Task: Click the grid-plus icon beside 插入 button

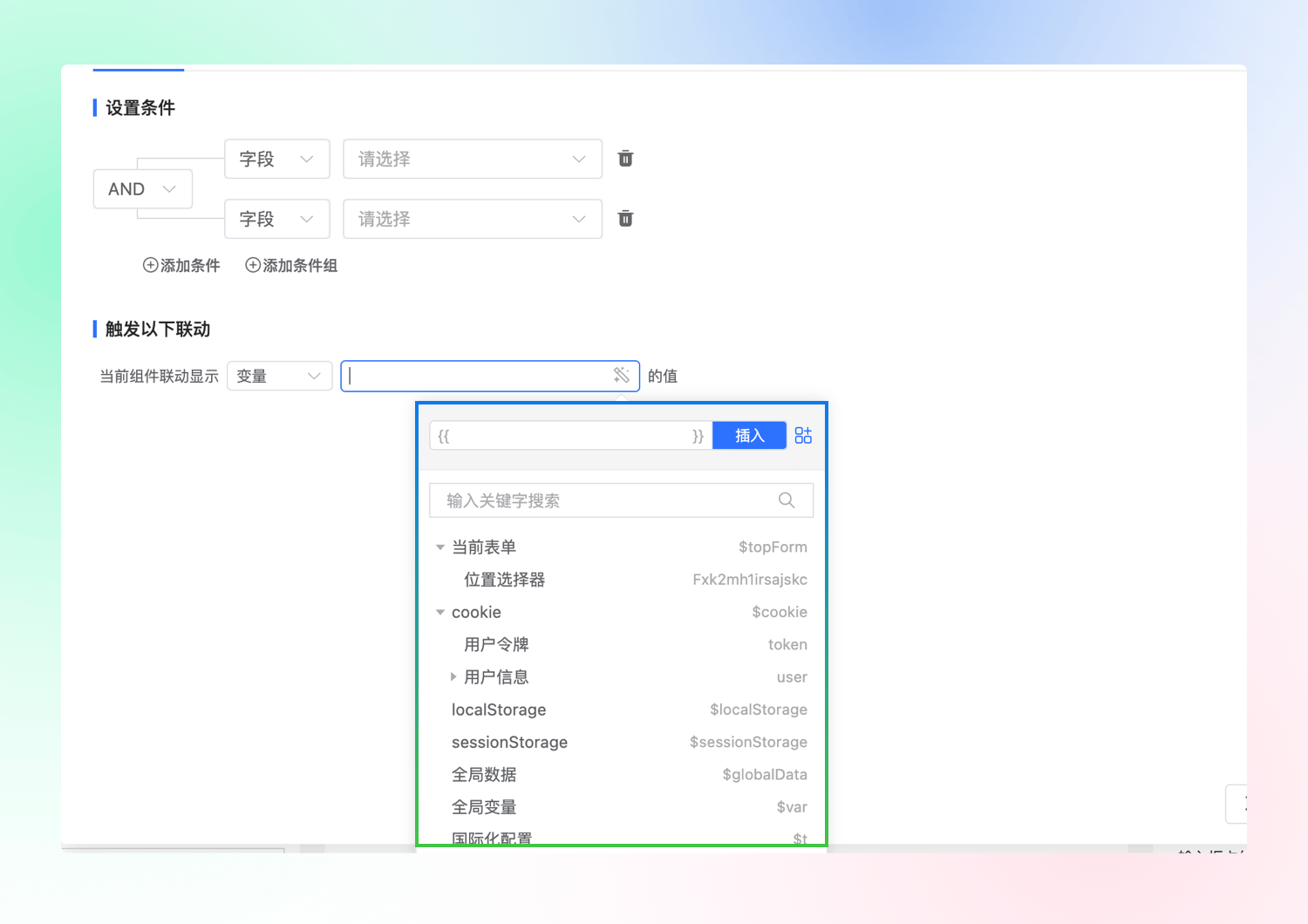Action: pos(803,435)
